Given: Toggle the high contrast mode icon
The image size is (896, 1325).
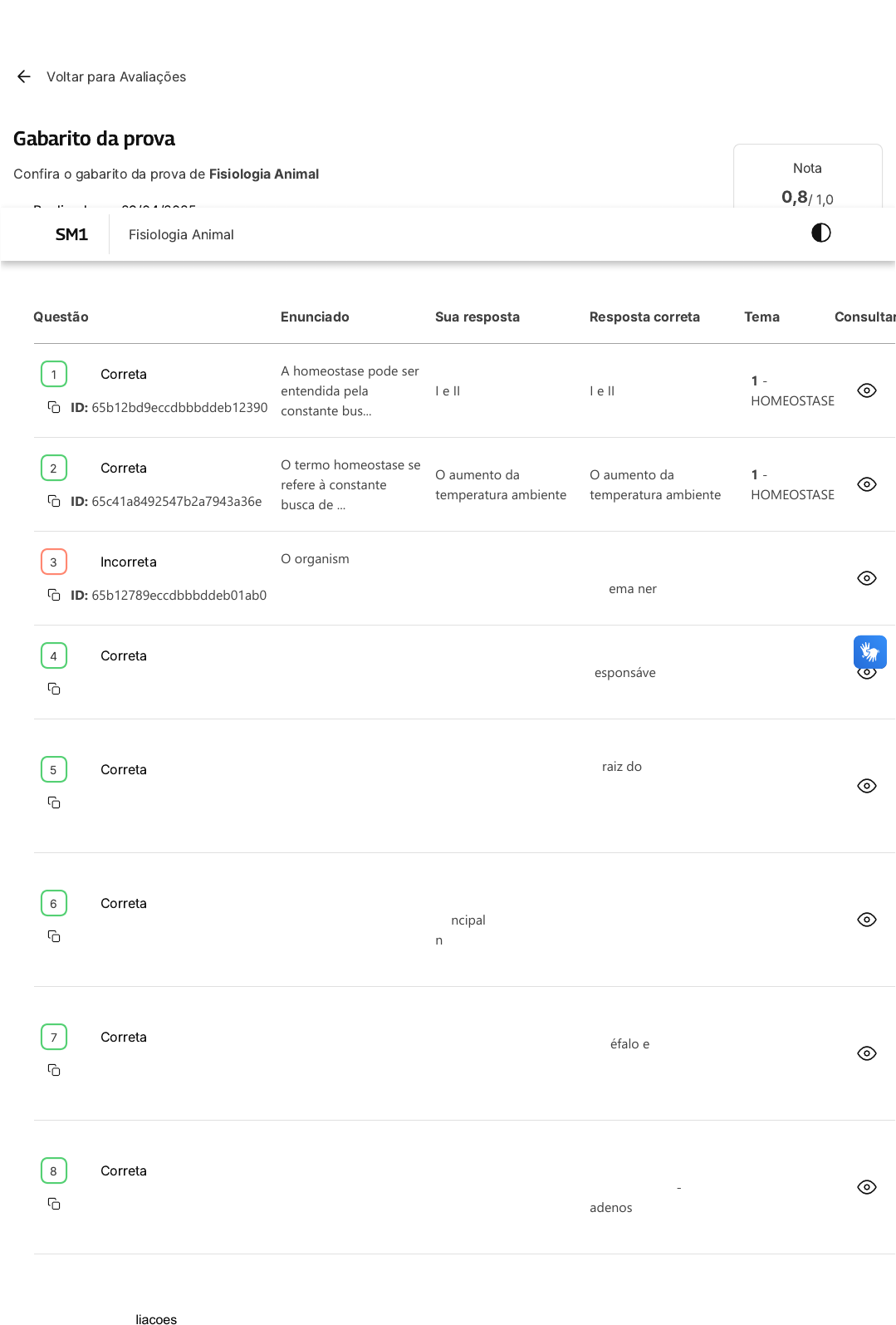Looking at the screenshot, I should pyautogui.click(x=820, y=233).
